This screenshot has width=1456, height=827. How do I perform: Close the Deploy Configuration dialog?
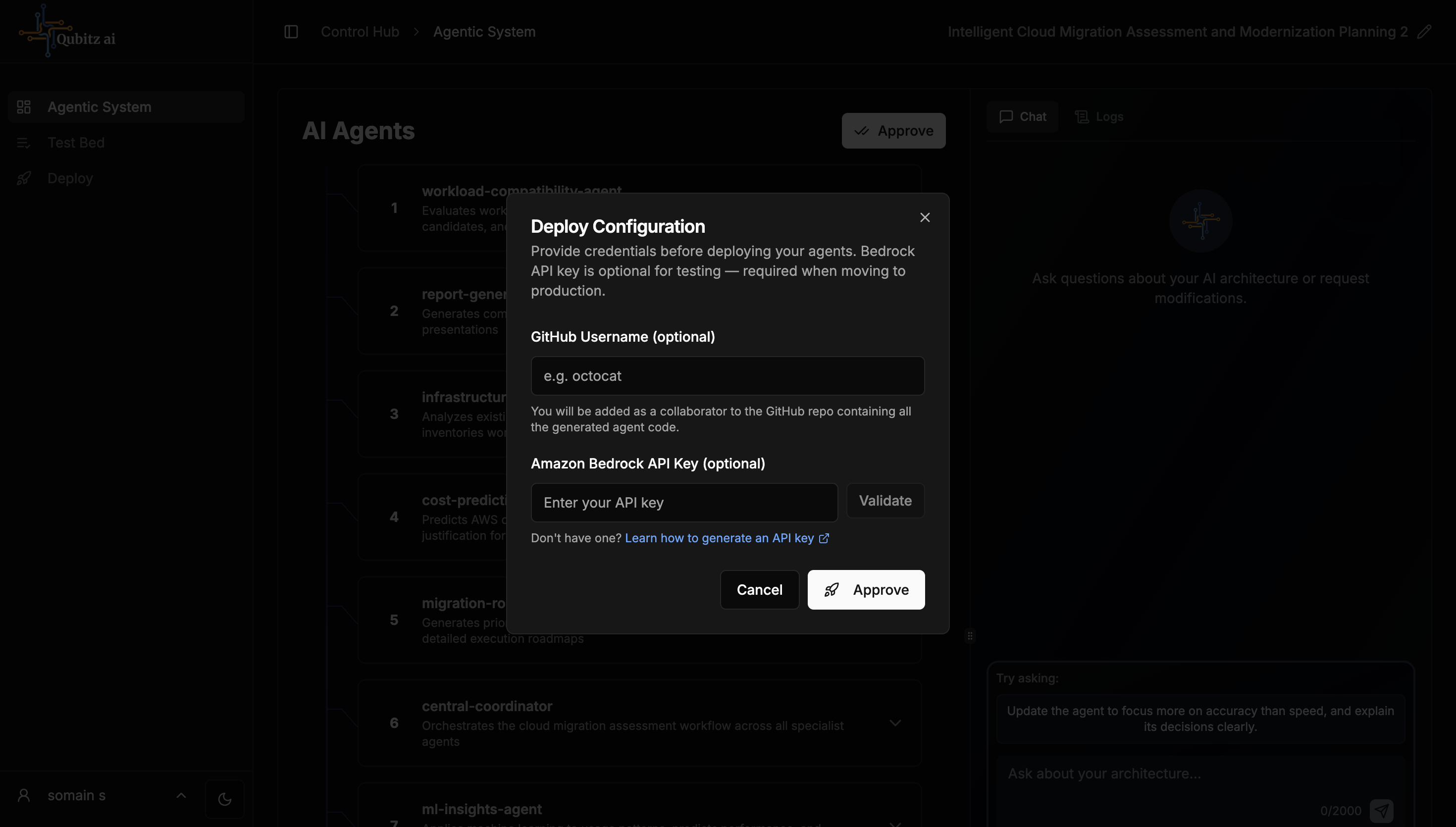925,217
